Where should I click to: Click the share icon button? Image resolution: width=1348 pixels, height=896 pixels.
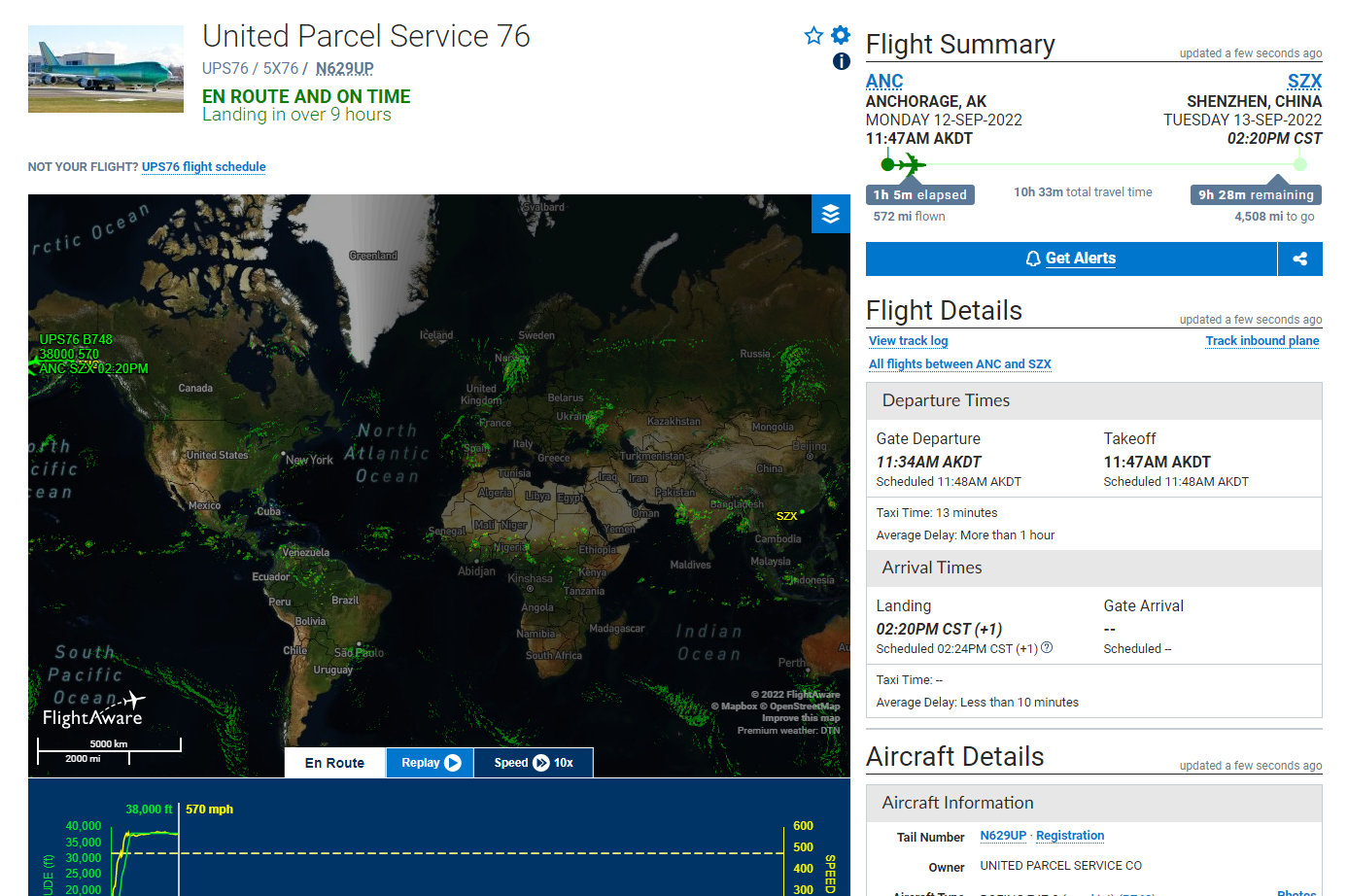click(1300, 258)
